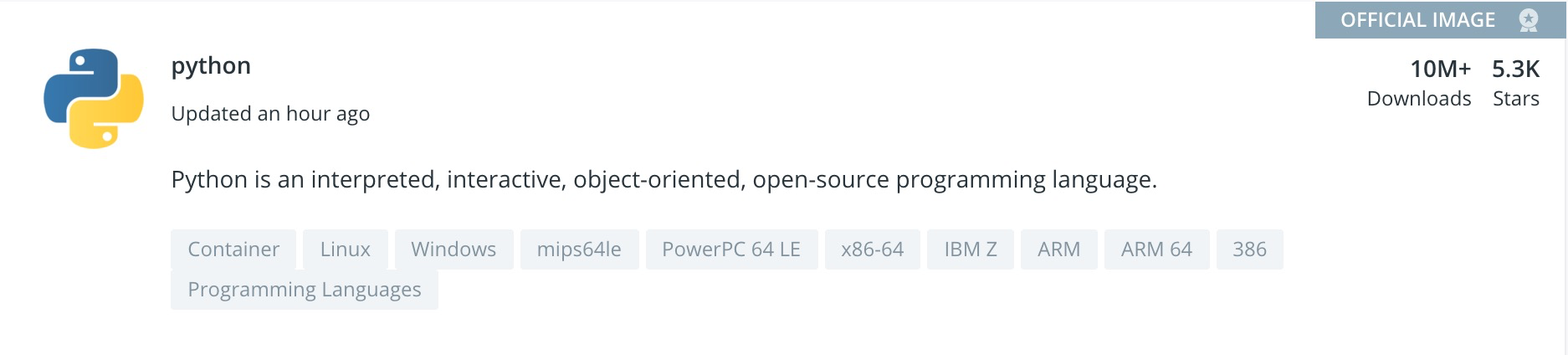Select the PowerPC 64 LE tag
Screen dimensions: 1568x355
click(731, 250)
